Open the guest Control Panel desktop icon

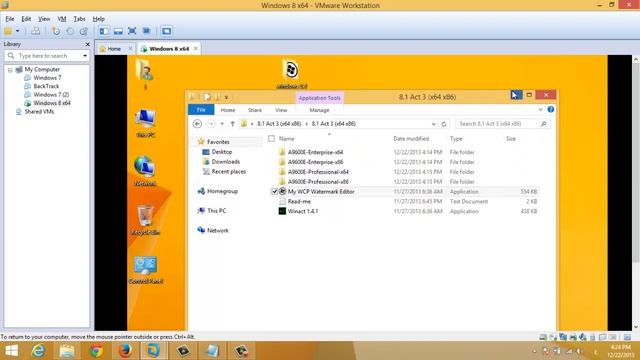click(x=145, y=269)
